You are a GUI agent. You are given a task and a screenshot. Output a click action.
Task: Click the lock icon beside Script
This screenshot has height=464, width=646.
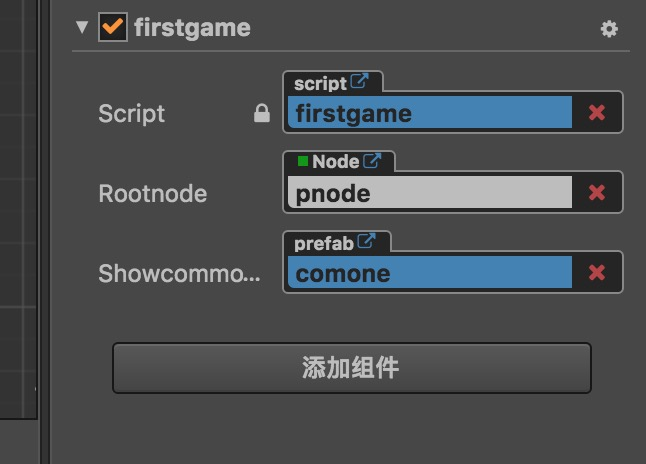click(x=262, y=114)
